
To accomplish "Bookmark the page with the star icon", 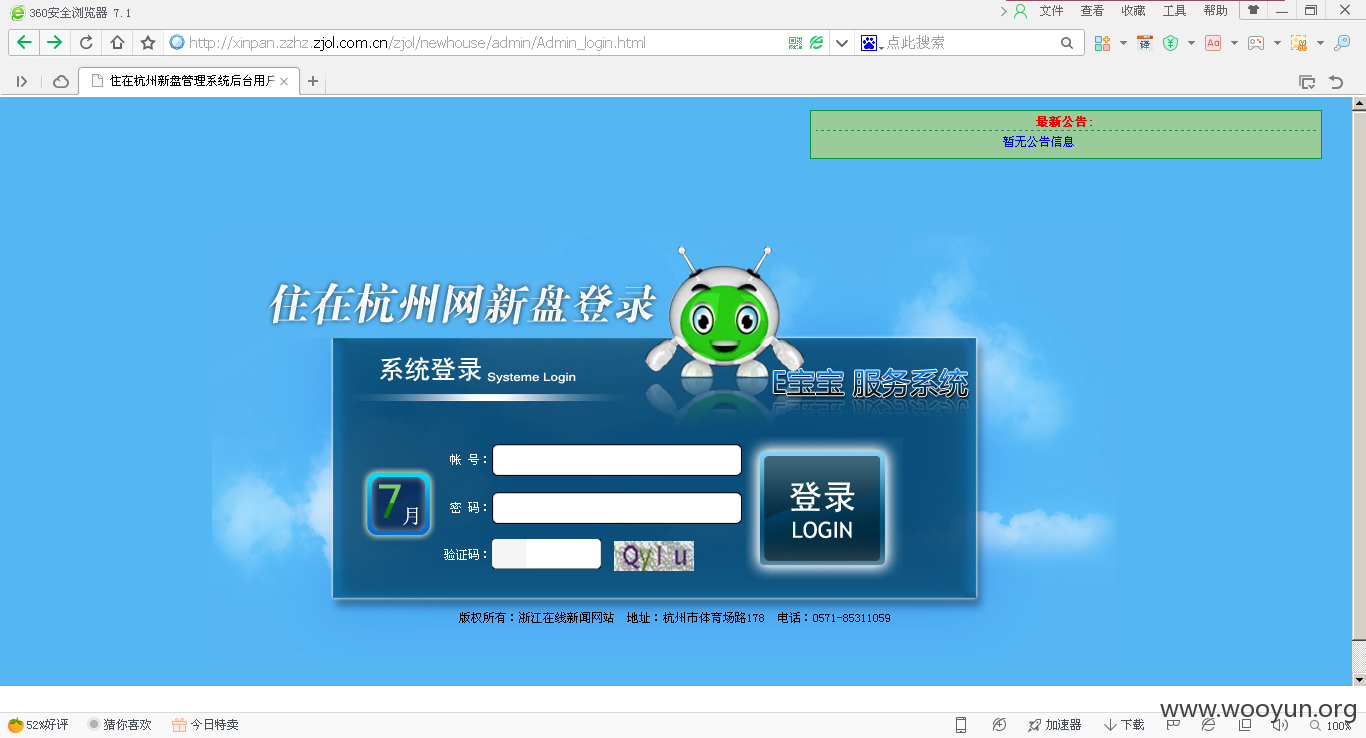I will coord(148,43).
